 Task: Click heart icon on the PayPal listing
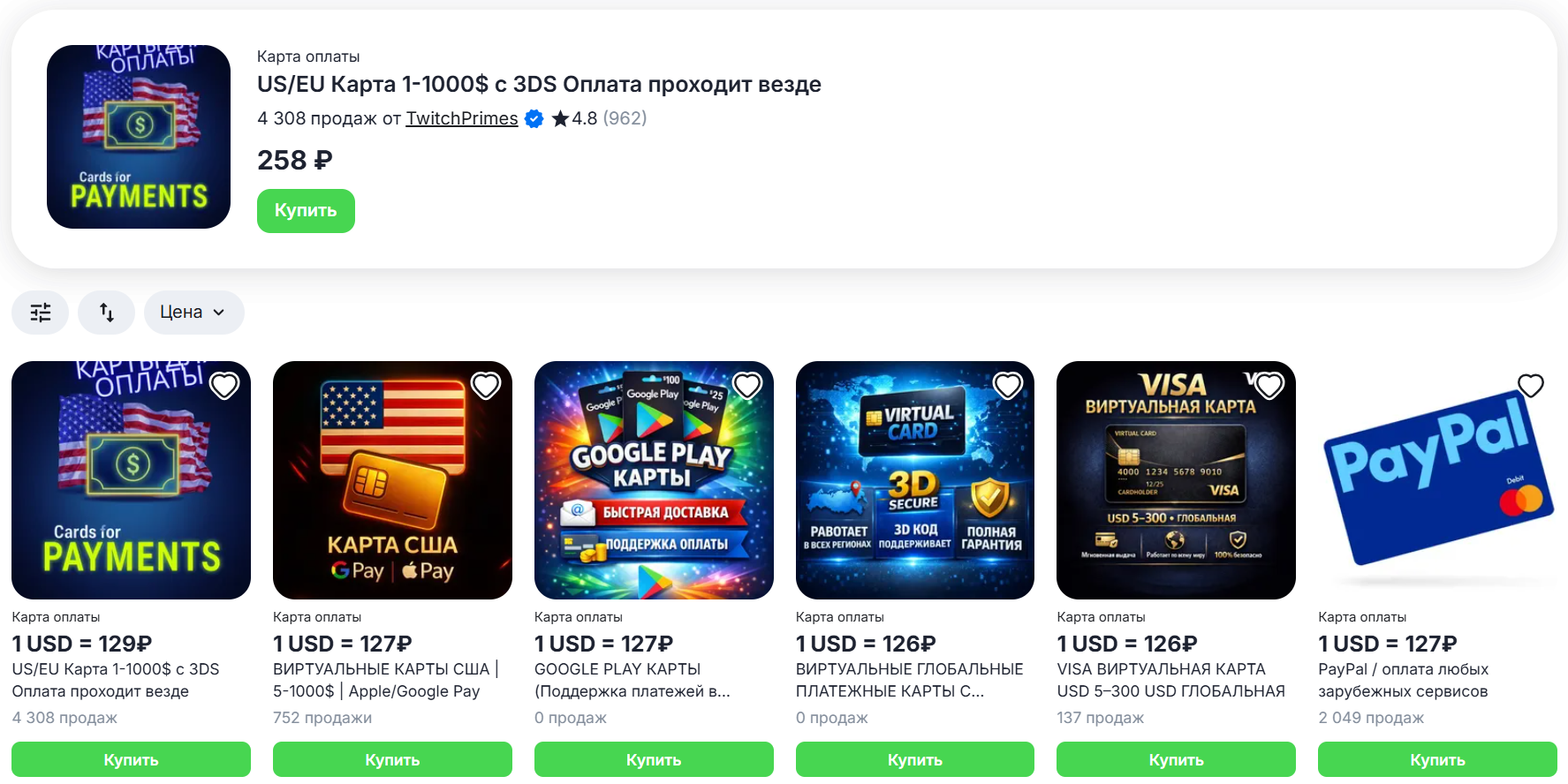tap(1531, 386)
